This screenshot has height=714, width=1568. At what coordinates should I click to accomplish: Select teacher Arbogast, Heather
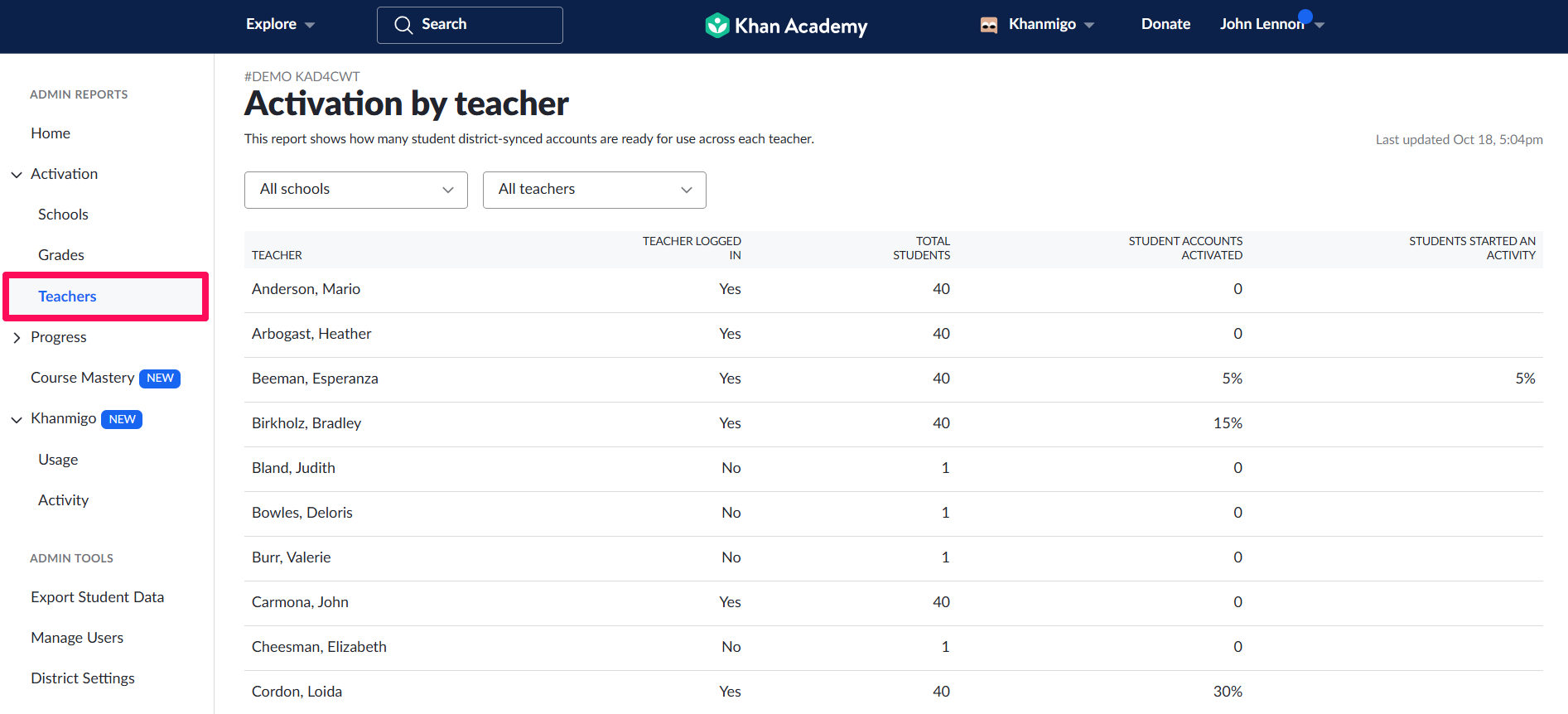click(311, 334)
